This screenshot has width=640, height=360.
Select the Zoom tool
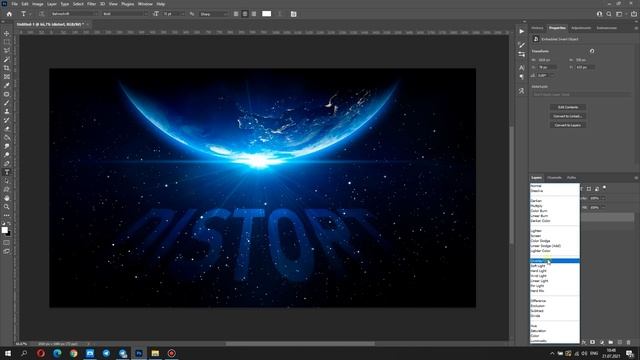pyautogui.click(x=7, y=207)
